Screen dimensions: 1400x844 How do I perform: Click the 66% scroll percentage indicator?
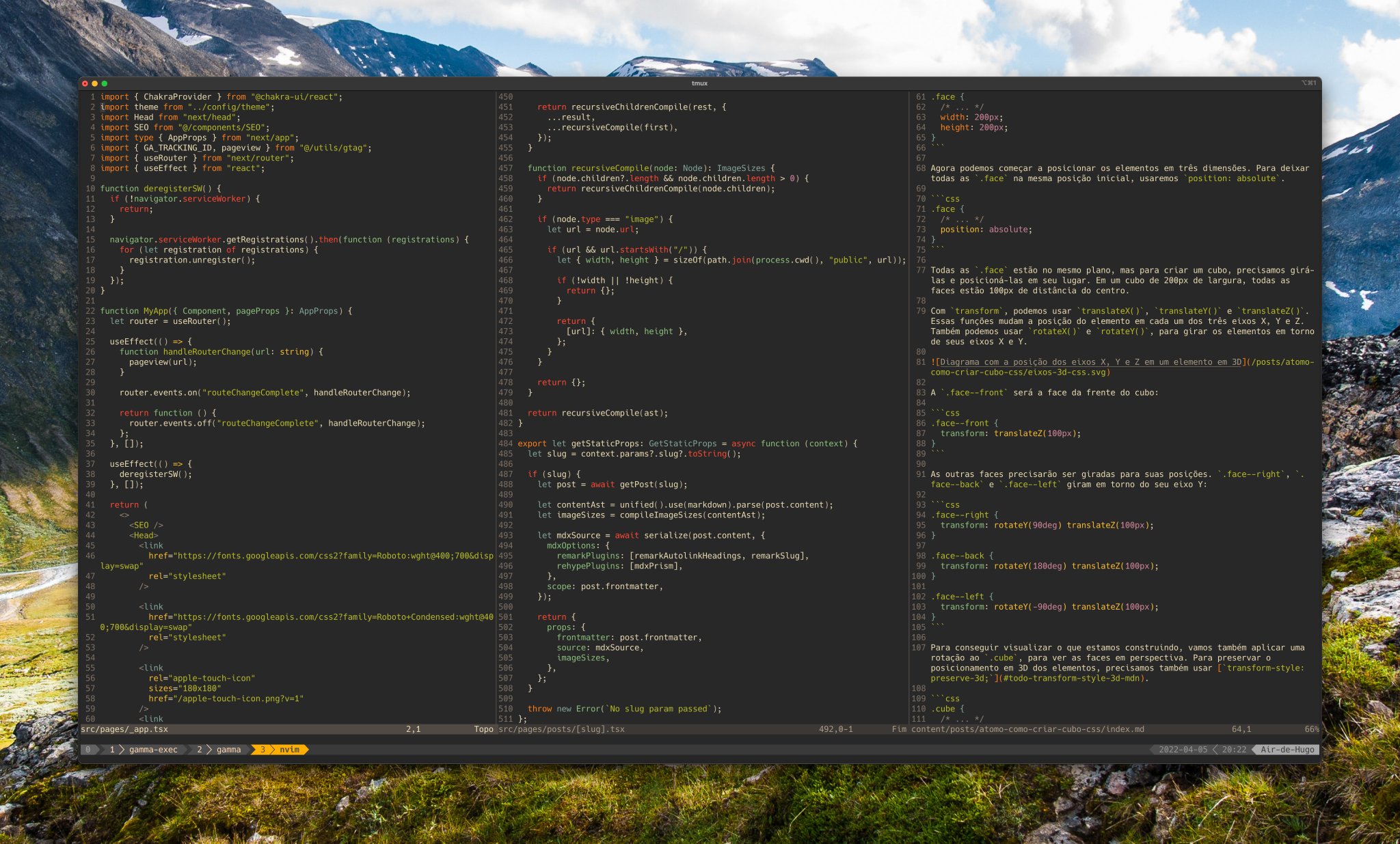click(x=1310, y=729)
